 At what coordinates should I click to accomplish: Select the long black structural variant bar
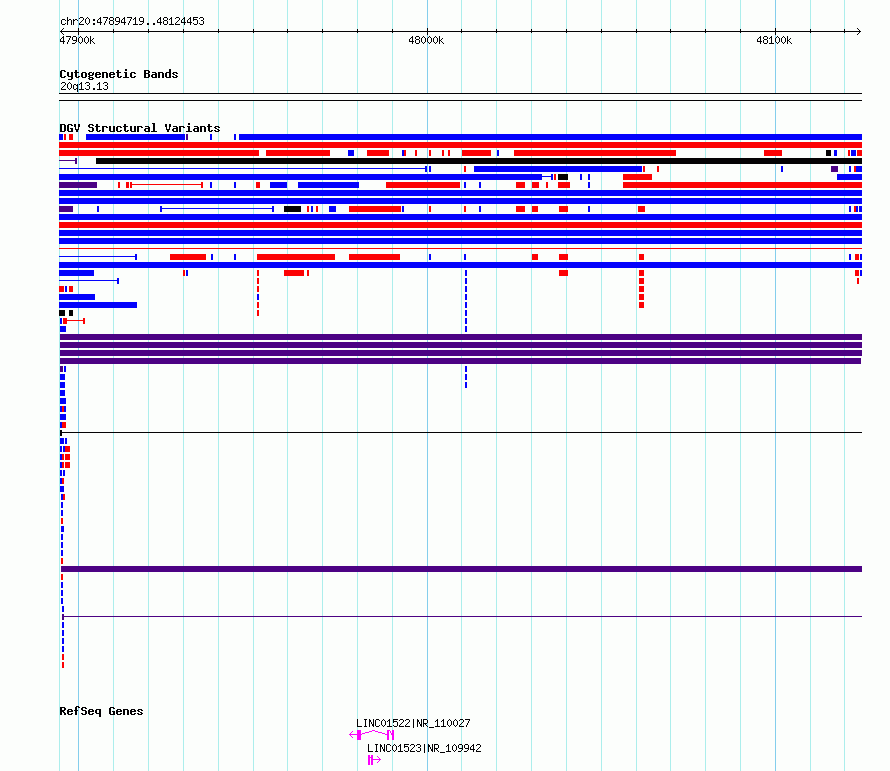(x=479, y=161)
